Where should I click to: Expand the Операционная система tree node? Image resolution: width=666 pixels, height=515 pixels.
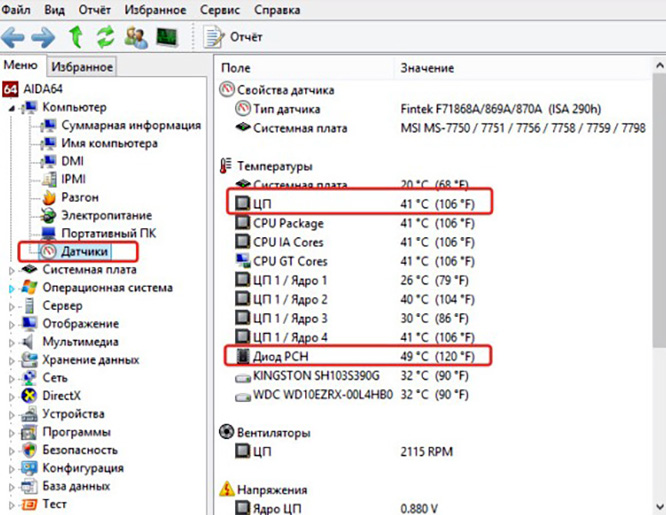(12, 289)
